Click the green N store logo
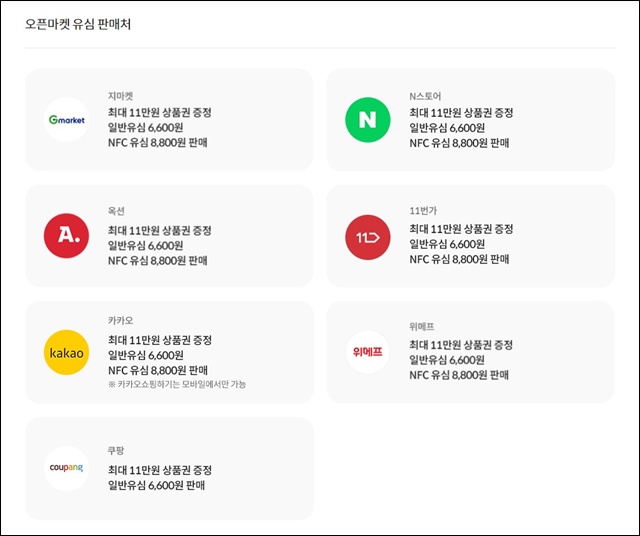The width and height of the screenshot is (640, 536). (368, 120)
